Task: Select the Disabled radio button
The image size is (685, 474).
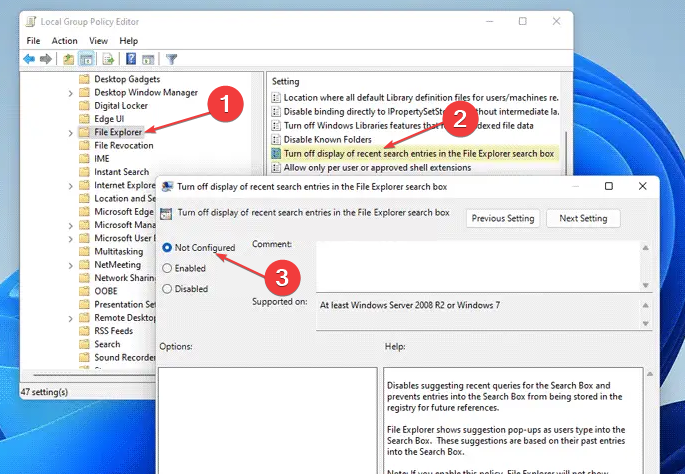Action: coord(167,289)
